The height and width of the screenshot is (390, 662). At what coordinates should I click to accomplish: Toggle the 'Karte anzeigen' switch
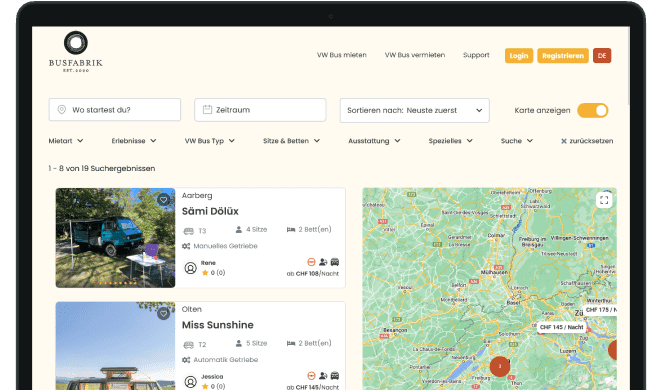pos(593,111)
